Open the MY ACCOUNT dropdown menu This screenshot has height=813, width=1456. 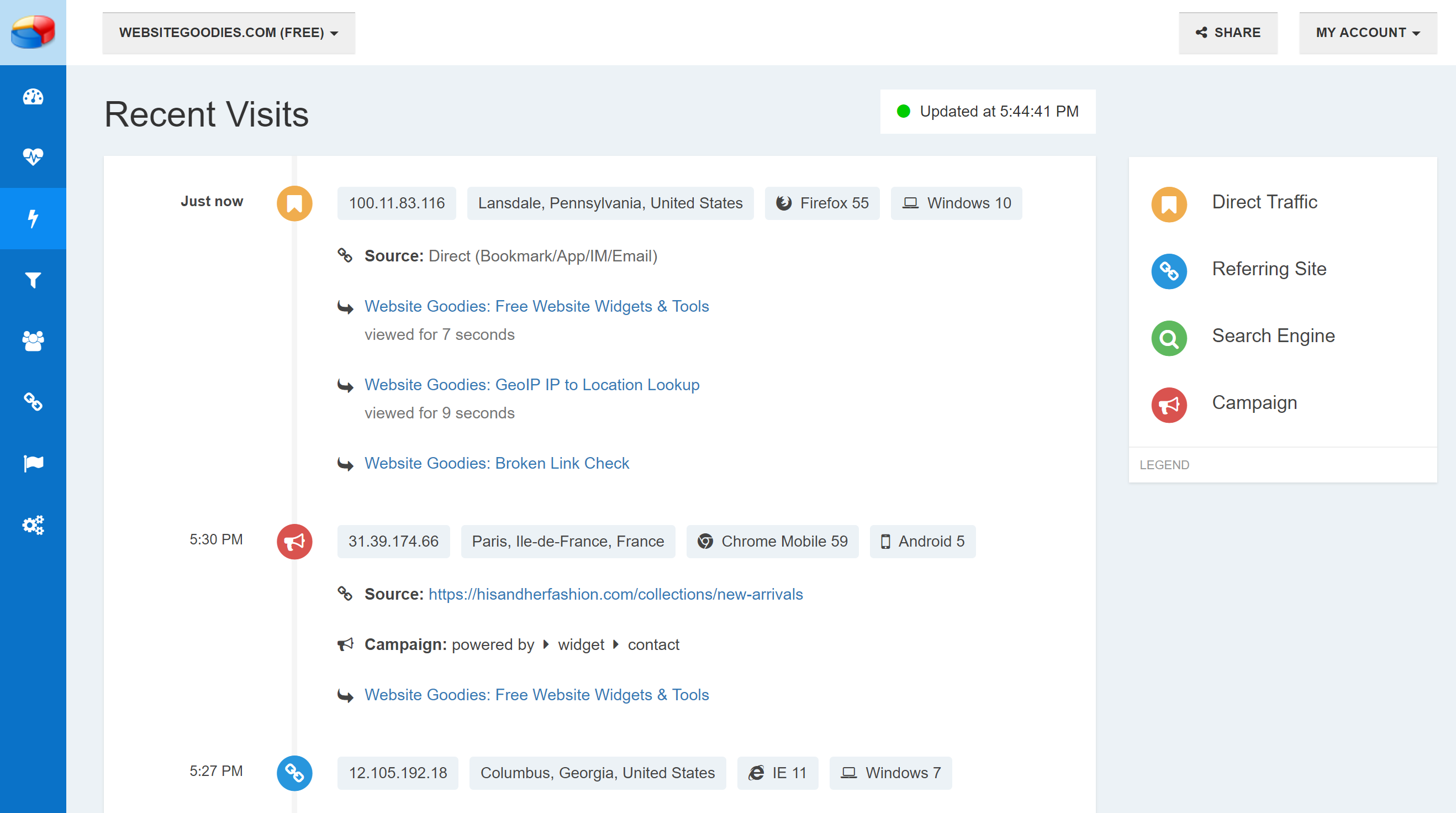[1367, 33]
